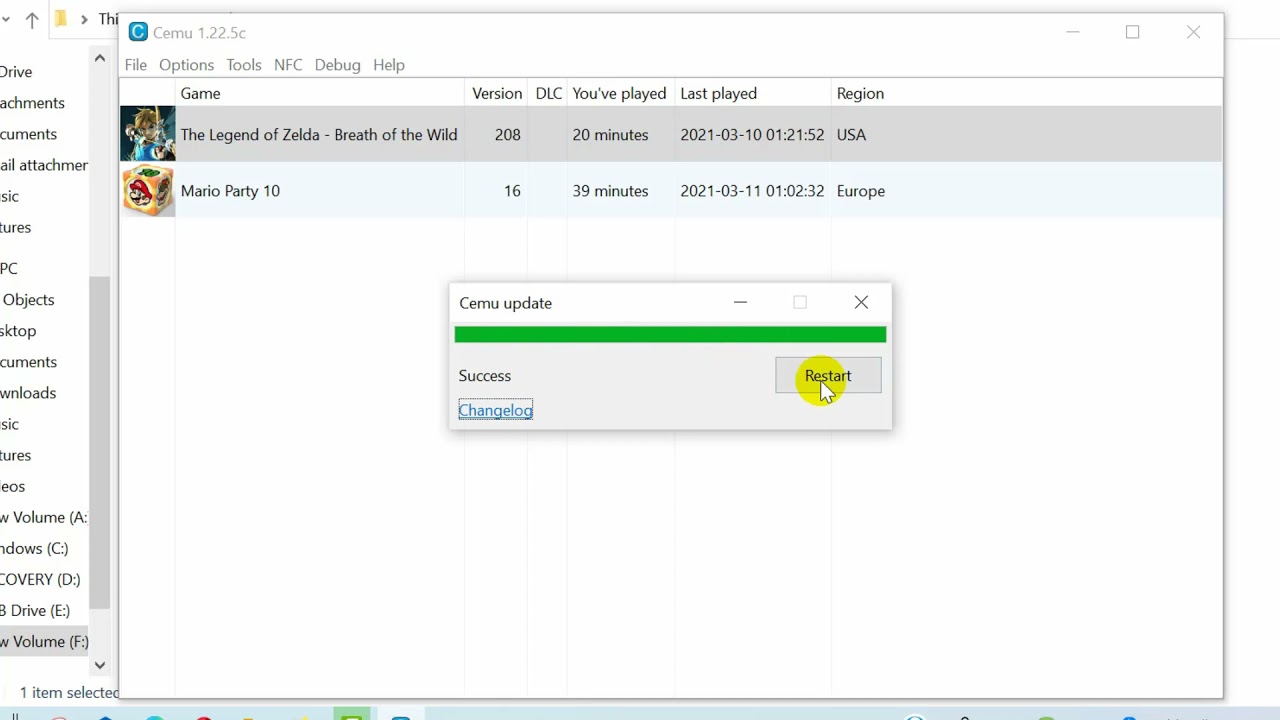Sort by the DLC column header
1280x720 pixels.
[548, 93]
